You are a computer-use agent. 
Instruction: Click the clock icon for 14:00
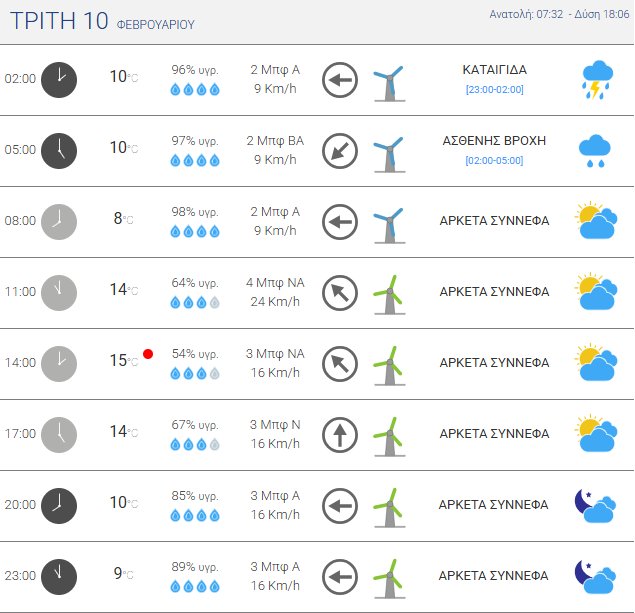click(x=59, y=363)
